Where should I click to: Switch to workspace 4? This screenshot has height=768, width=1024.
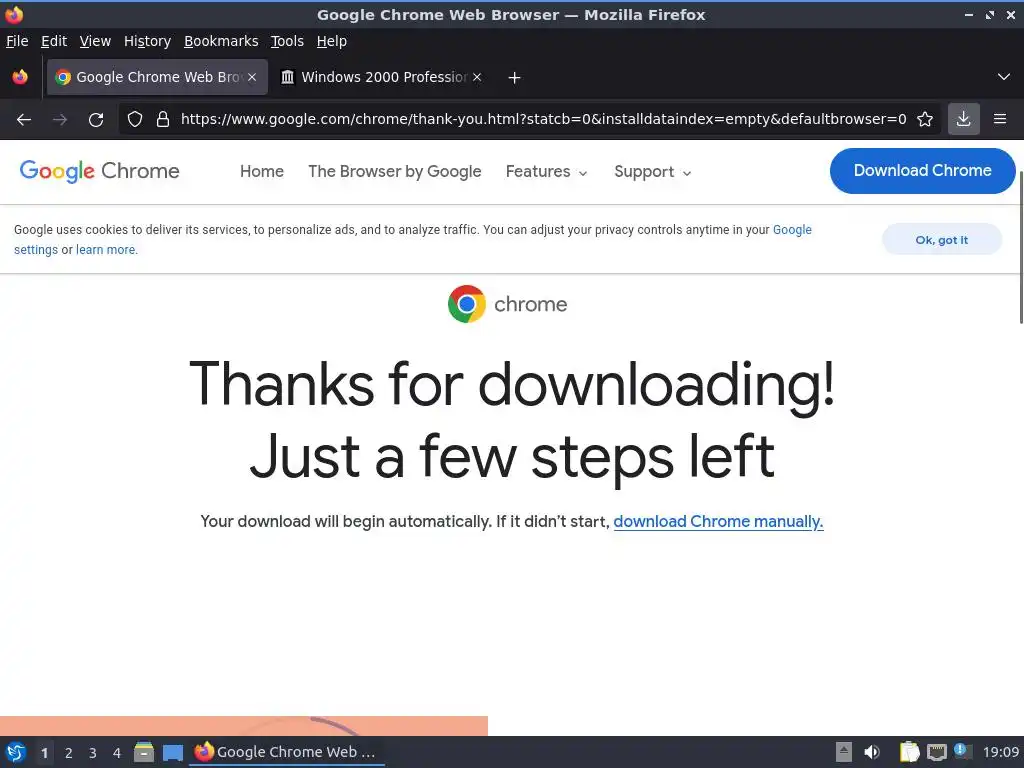tap(117, 753)
